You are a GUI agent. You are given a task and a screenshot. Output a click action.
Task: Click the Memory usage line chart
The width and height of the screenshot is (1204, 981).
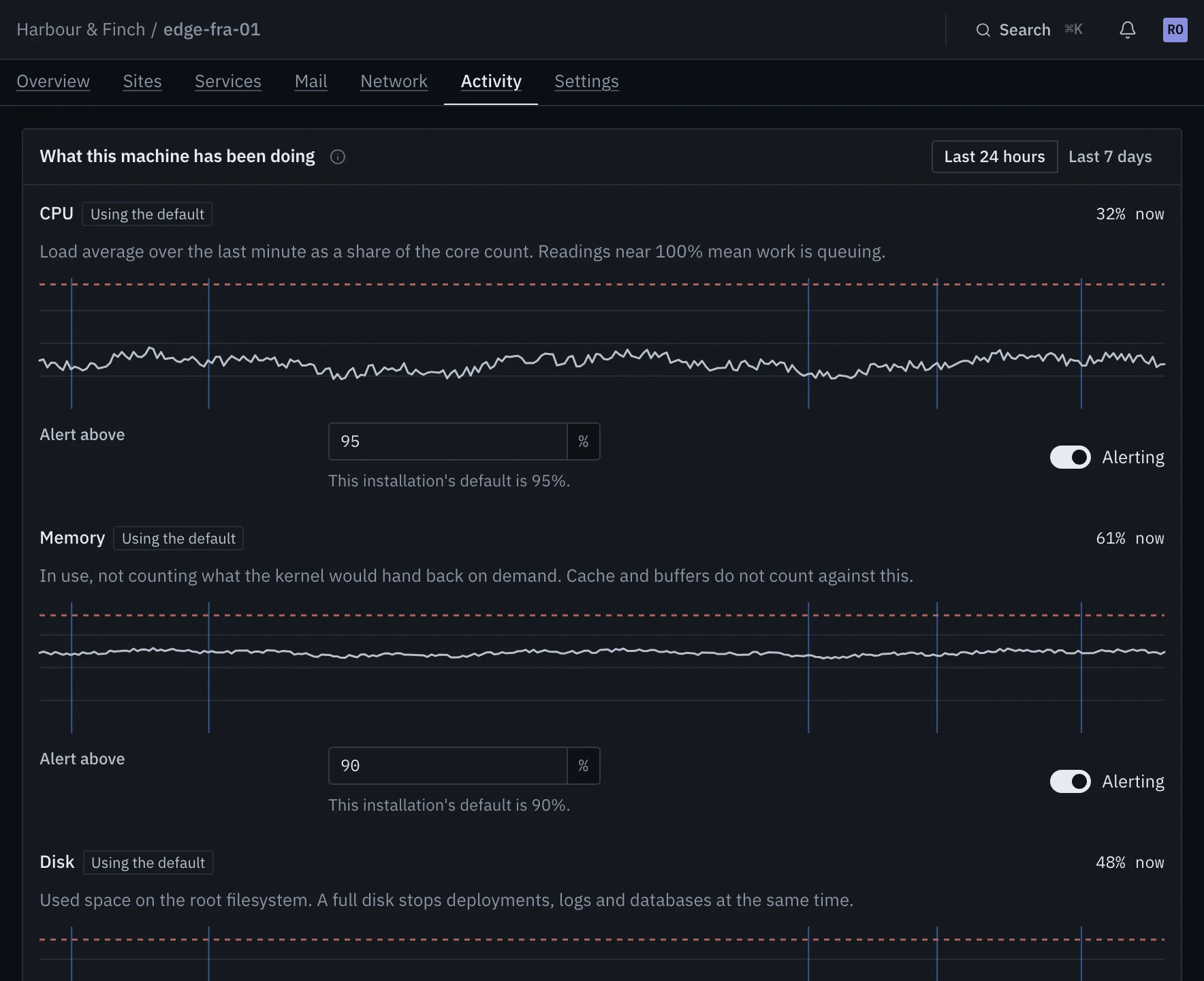[602, 668]
